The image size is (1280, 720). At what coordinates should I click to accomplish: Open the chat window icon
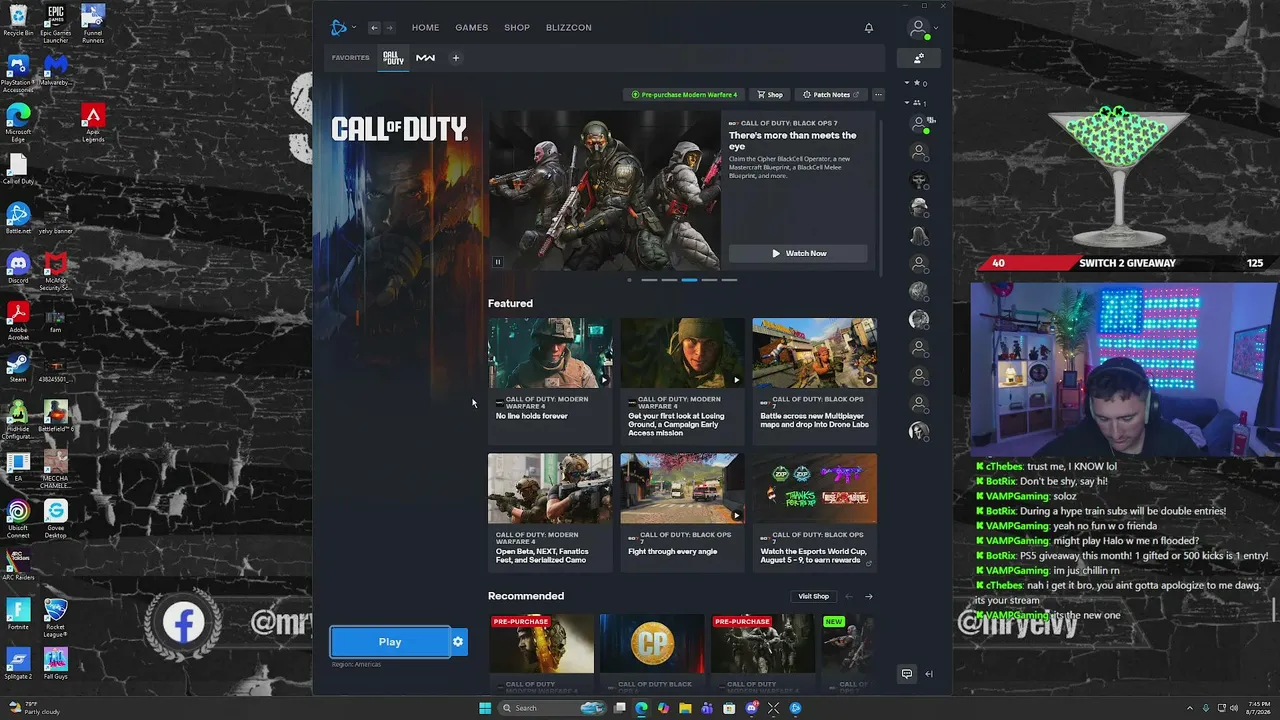[x=907, y=674]
